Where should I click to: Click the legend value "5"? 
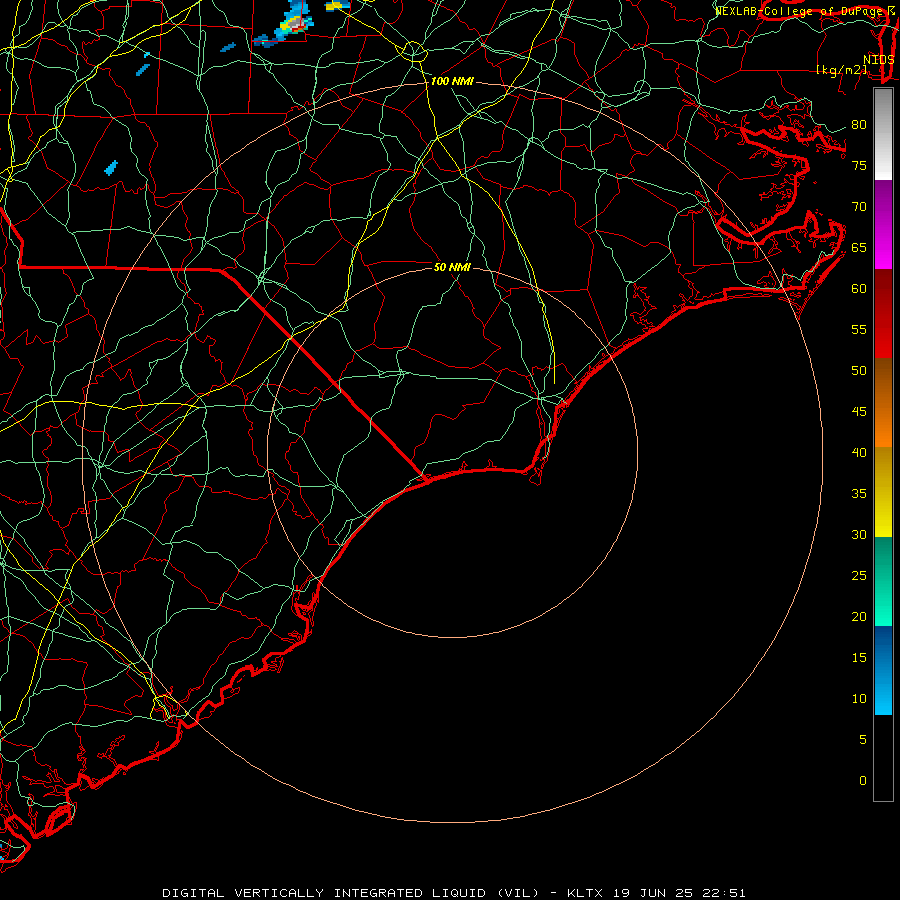pyautogui.click(x=863, y=740)
